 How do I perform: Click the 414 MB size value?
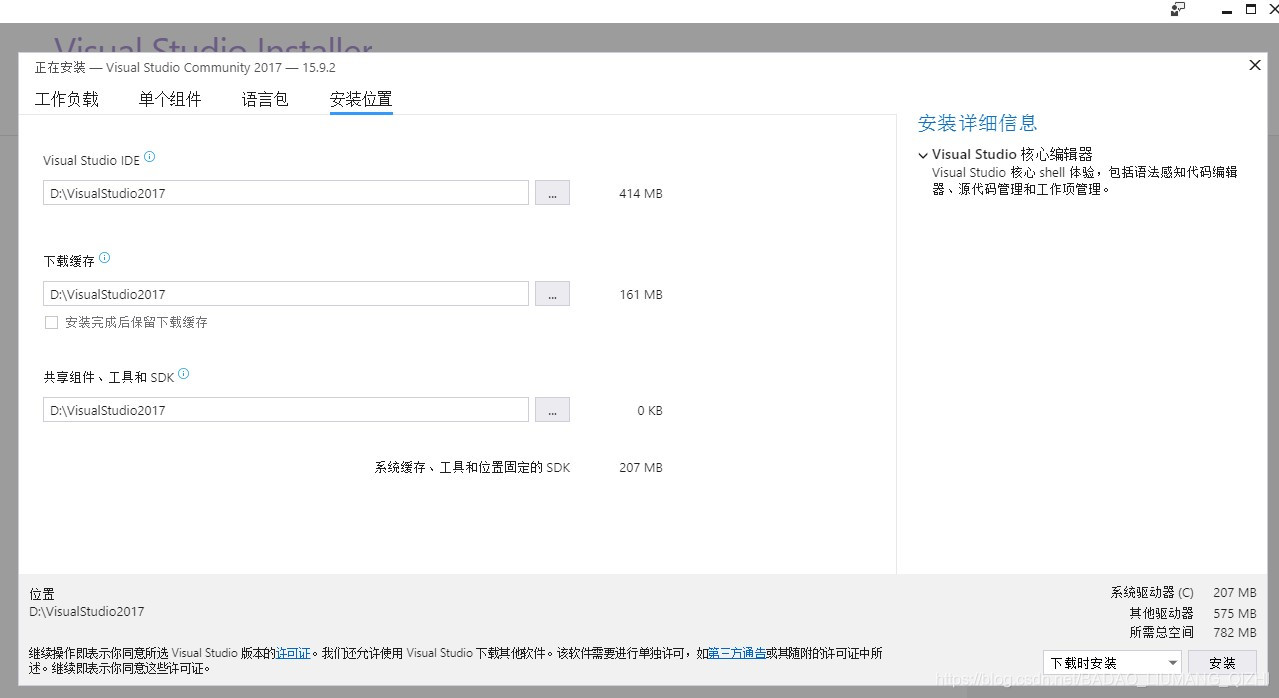641,193
